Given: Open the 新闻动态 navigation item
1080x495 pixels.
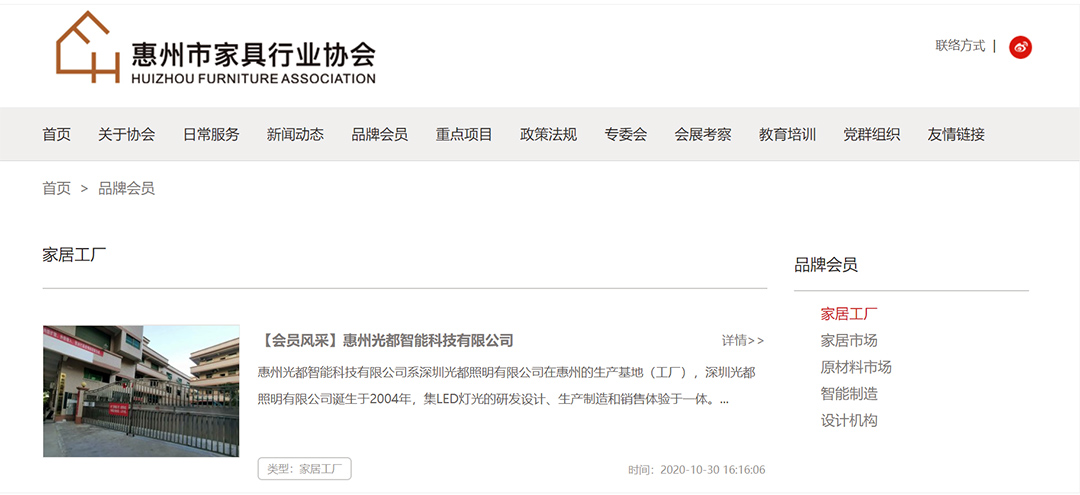Looking at the screenshot, I should (295, 135).
